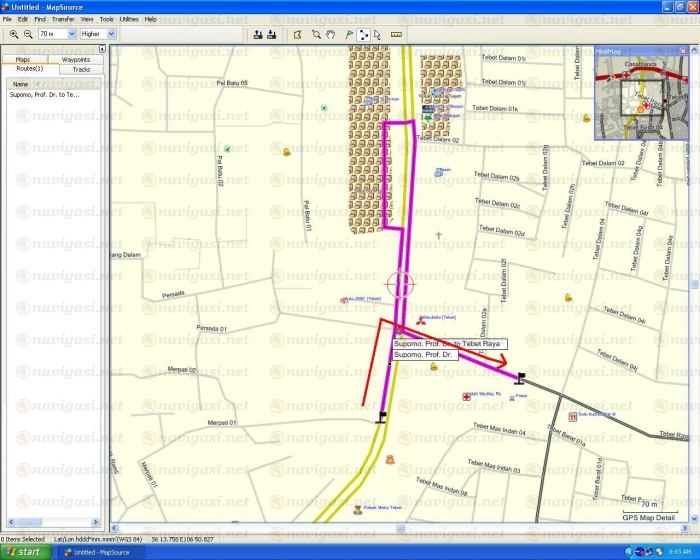Image resolution: width=700 pixels, height=560 pixels.
Task: Open the 70 m zoom scale dropdown
Action: click(x=70, y=34)
